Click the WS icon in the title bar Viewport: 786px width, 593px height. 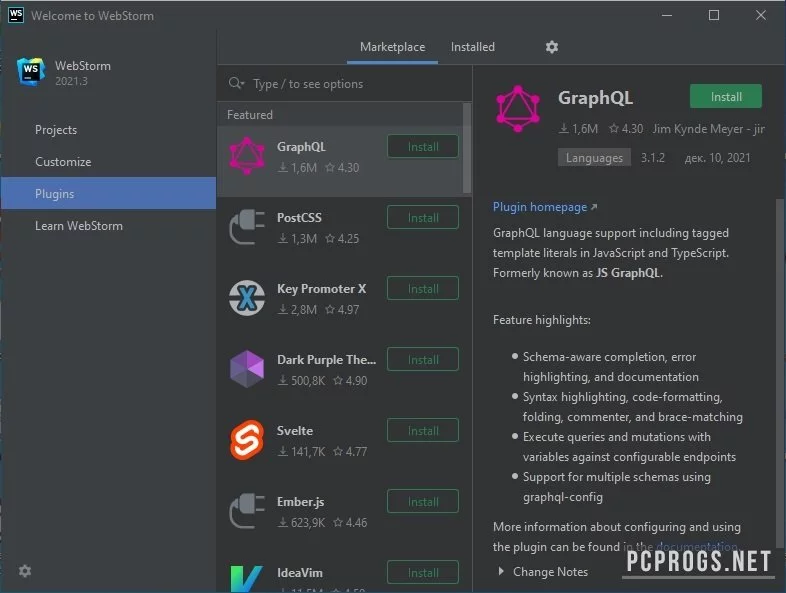pyautogui.click(x=16, y=15)
